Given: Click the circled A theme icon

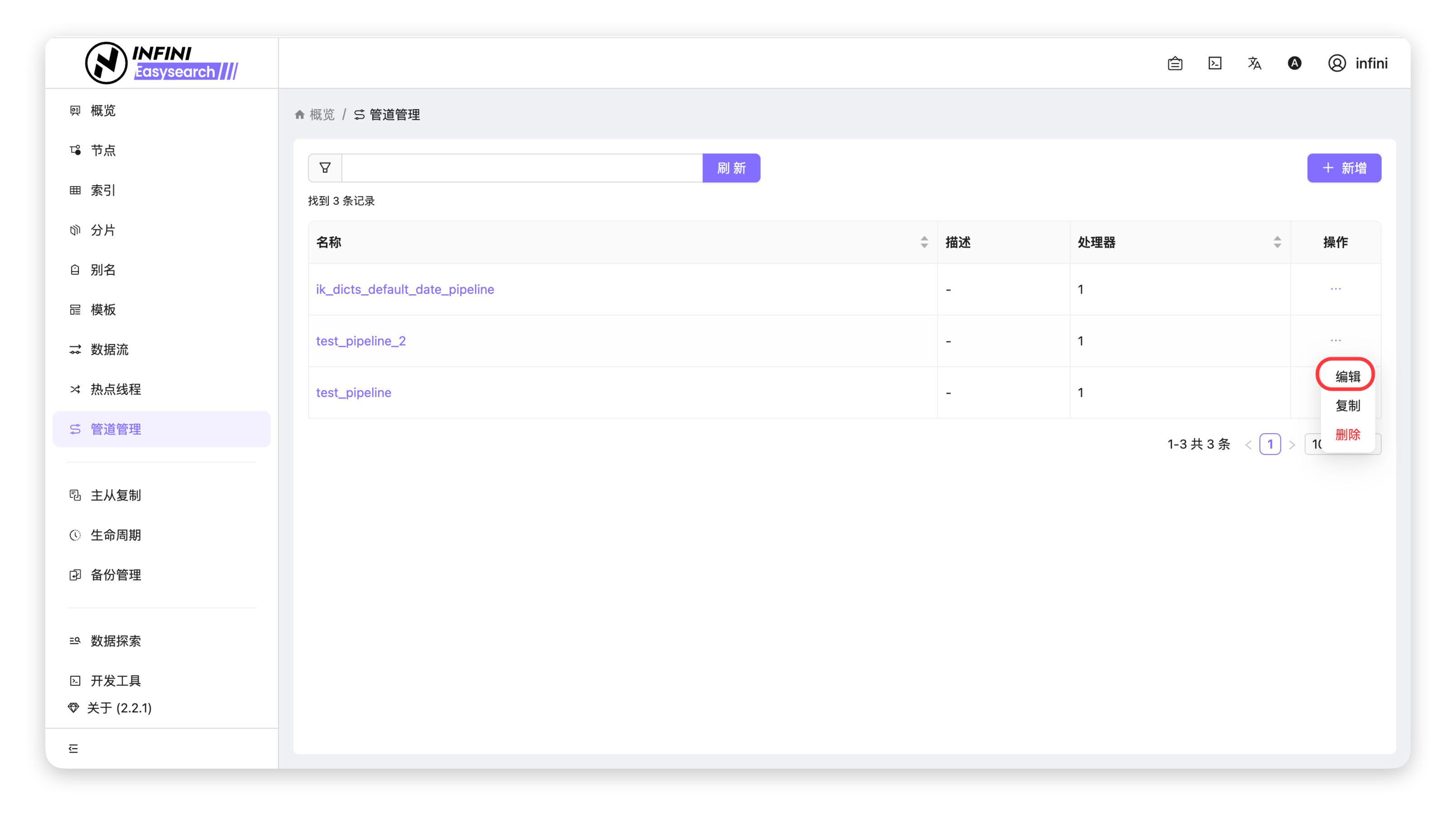Looking at the screenshot, I should tap(1294, 63).
